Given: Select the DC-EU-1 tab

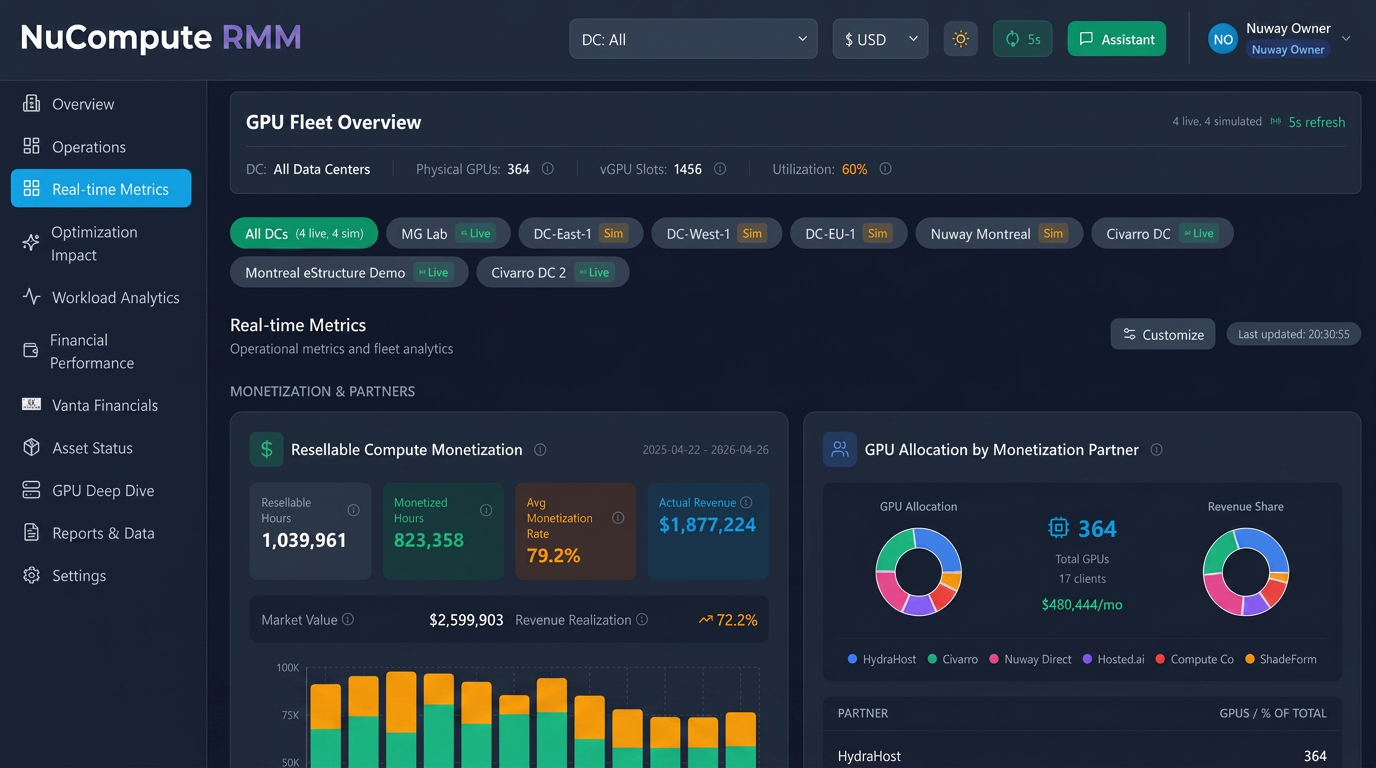Looking at the screenshot, I should tap(848, 233).
